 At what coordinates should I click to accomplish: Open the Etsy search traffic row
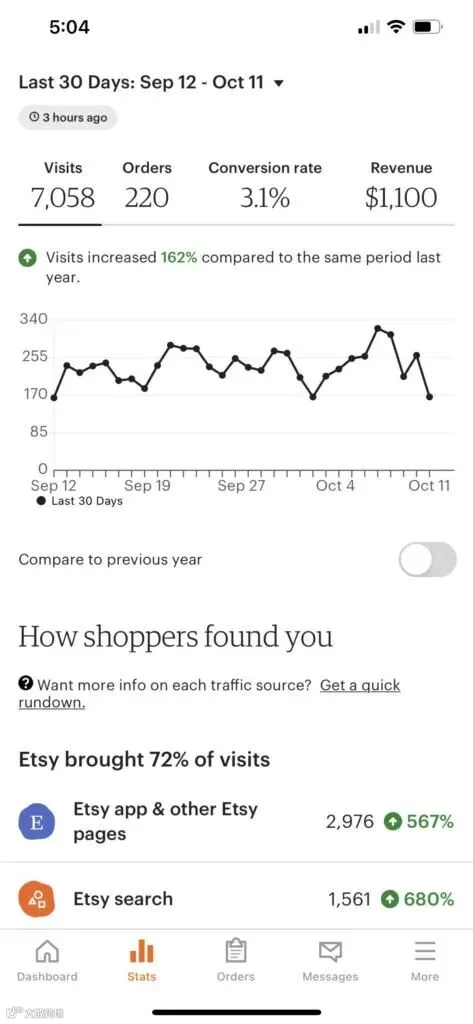(236, 899)
